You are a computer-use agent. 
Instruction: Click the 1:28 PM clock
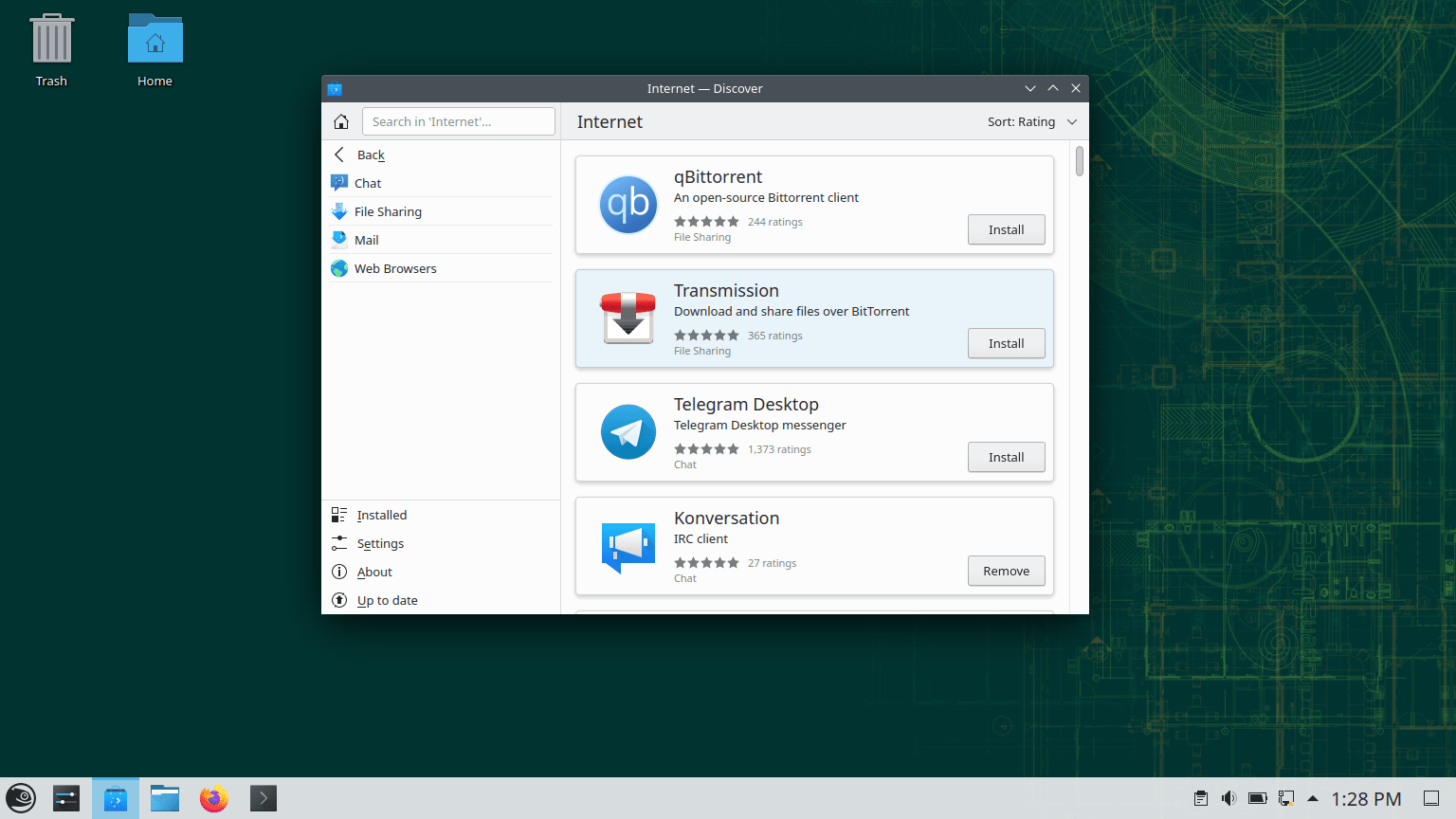pos(1366,799)
